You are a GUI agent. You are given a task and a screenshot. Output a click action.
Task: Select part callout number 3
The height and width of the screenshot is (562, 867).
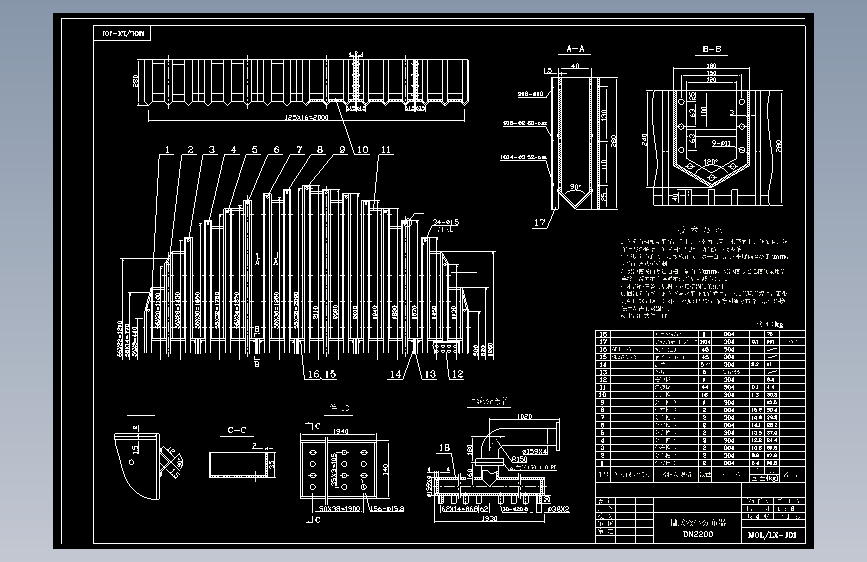click(x=212, y=149)
